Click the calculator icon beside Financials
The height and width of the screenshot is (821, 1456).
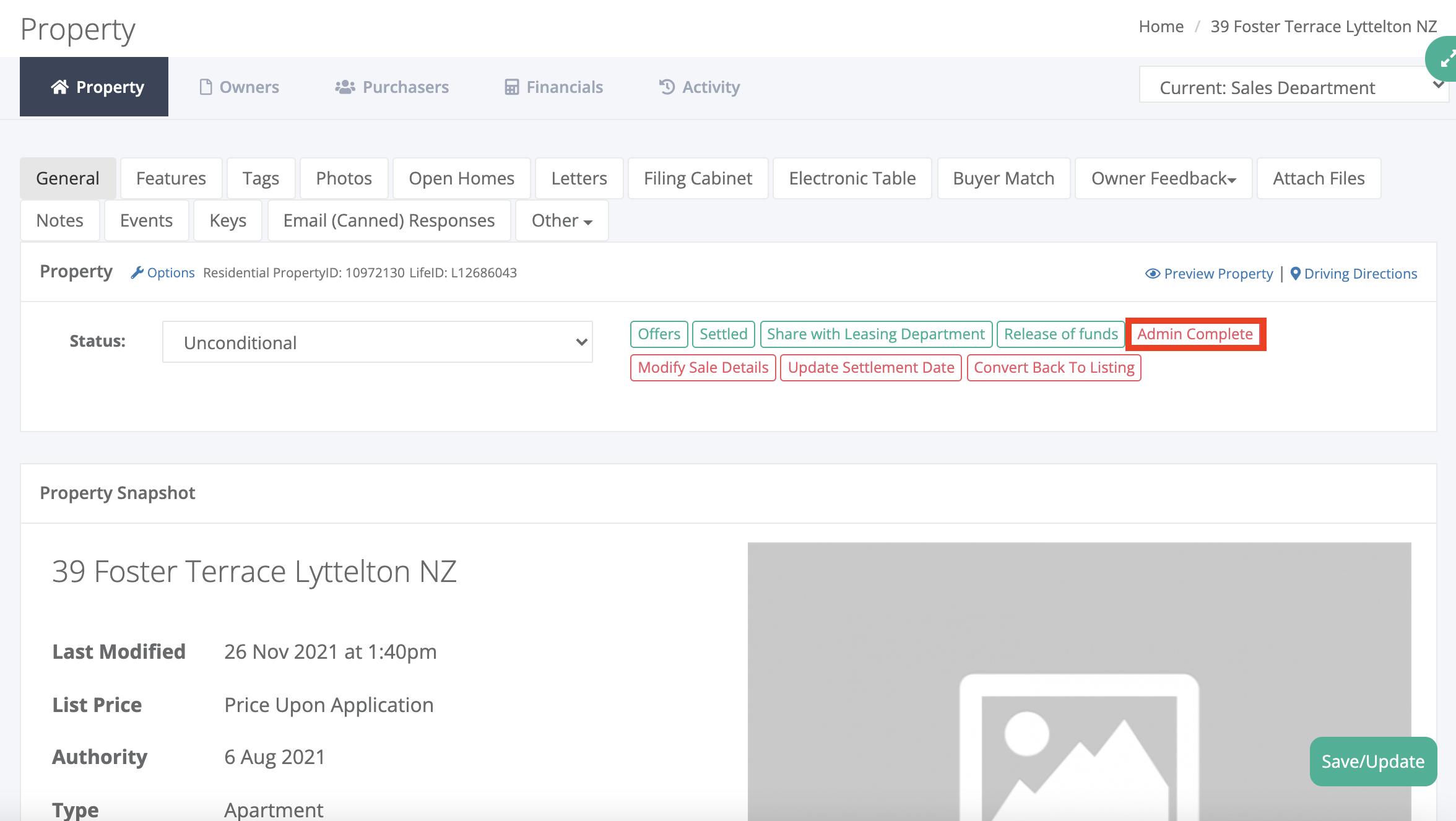pyautogui.click(x=511, y=87)
